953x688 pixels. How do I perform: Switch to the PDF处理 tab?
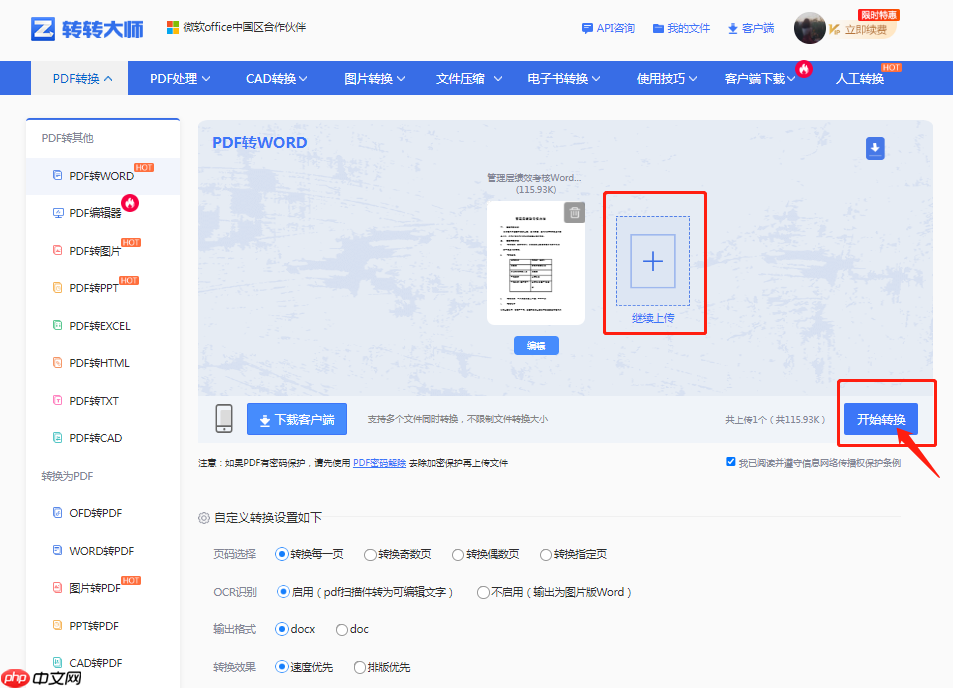point(177,77)
